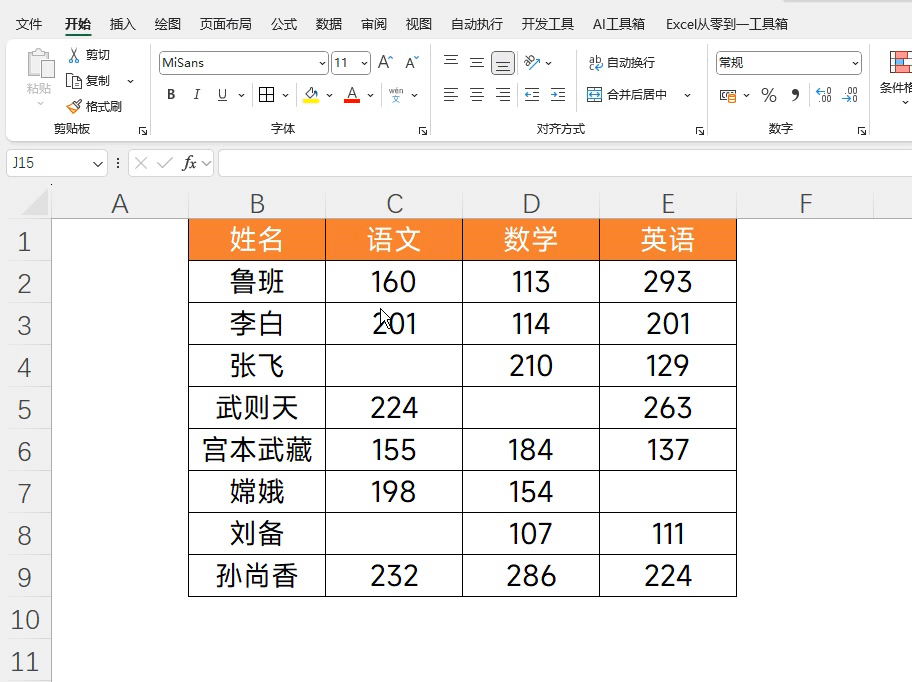The height and width of the screenshot is (682, 912).
Task: Increase font size with larger A icon
Action: 386,63
